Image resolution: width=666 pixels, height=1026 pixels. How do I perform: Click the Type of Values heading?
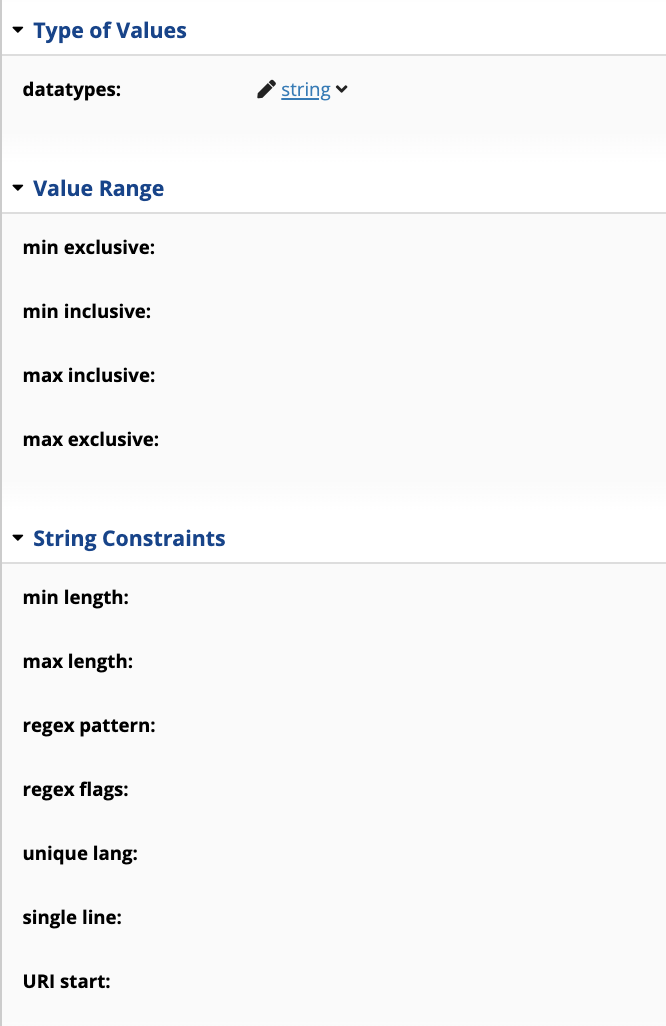tap(110, 30)
